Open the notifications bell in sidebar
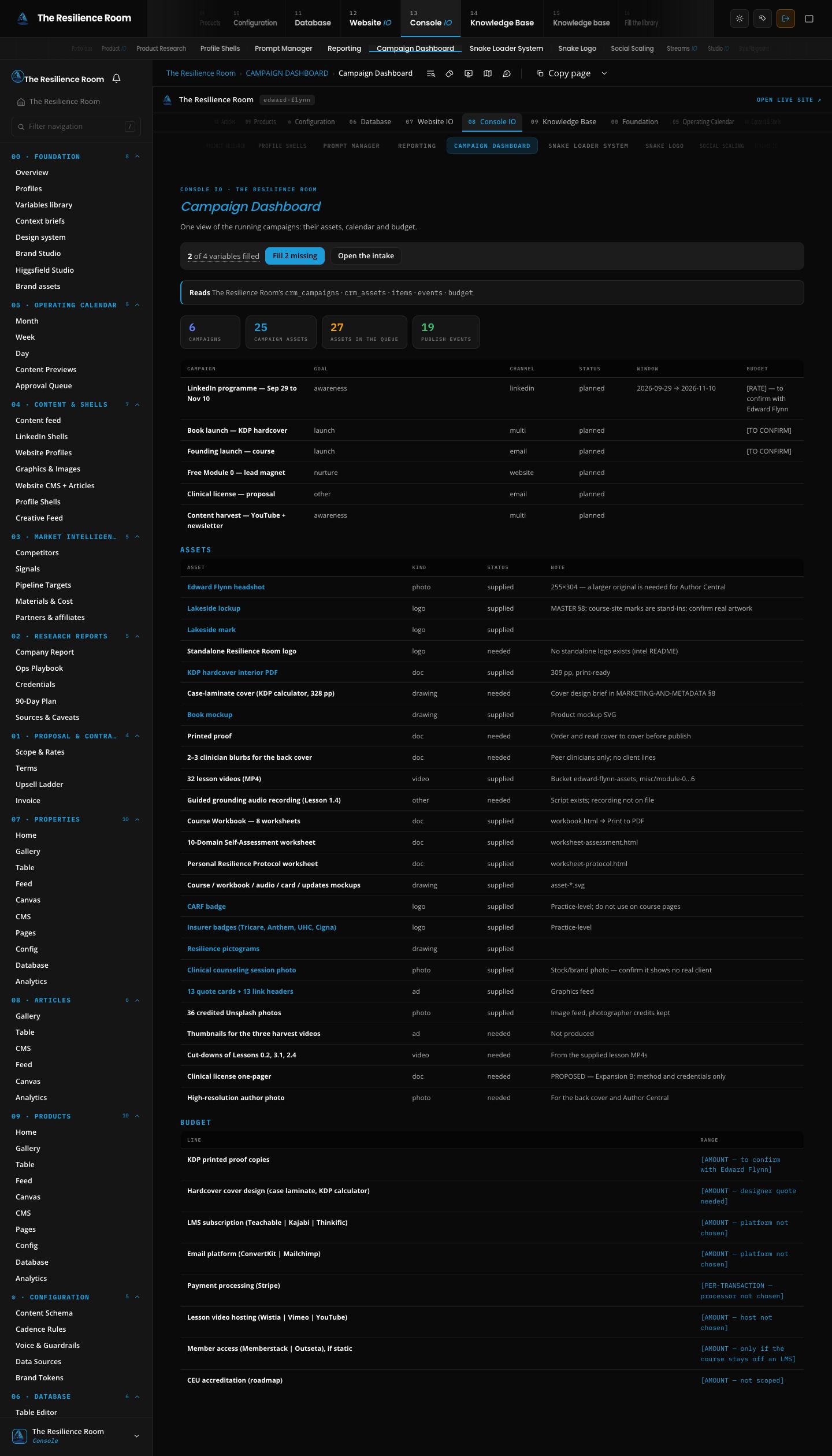Viewport: 832px width, 1456px height. [116, 79]
